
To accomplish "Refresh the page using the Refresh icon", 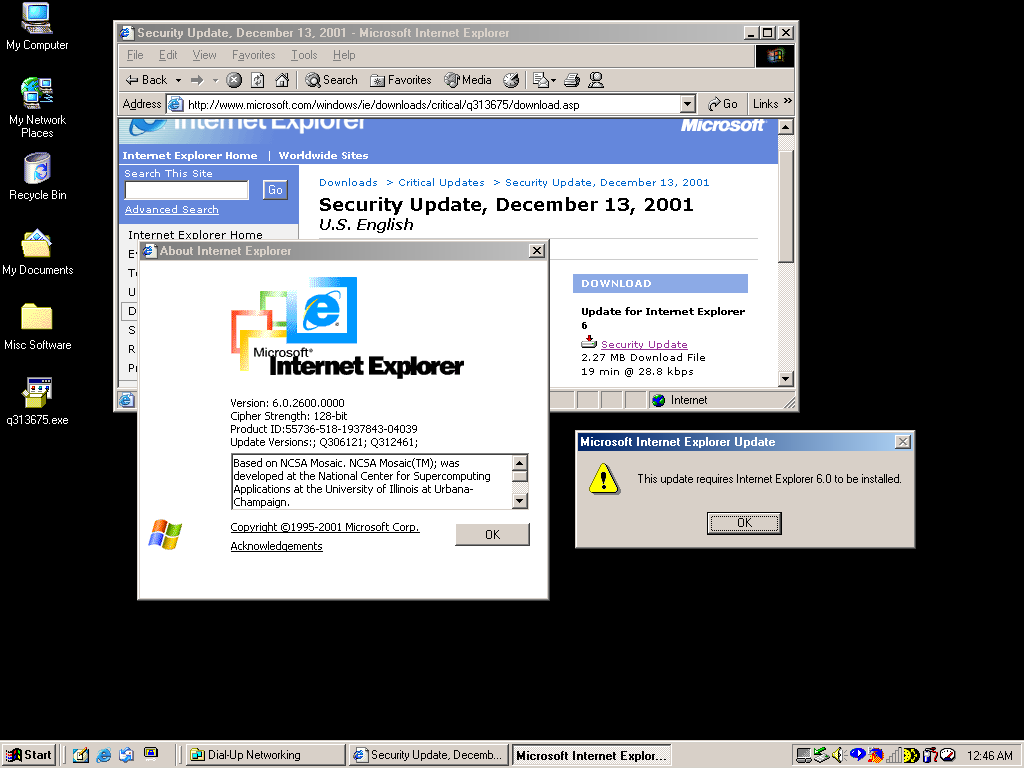I will click(x=258, y=80).
